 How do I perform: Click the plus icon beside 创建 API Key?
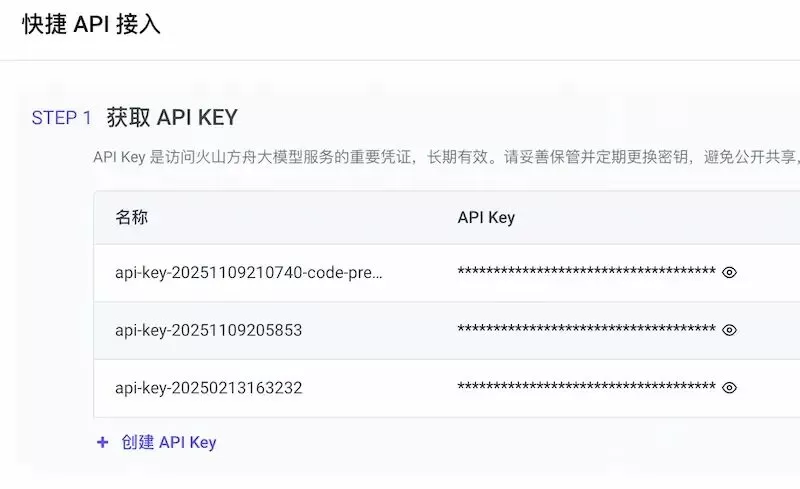pos(103,442)
